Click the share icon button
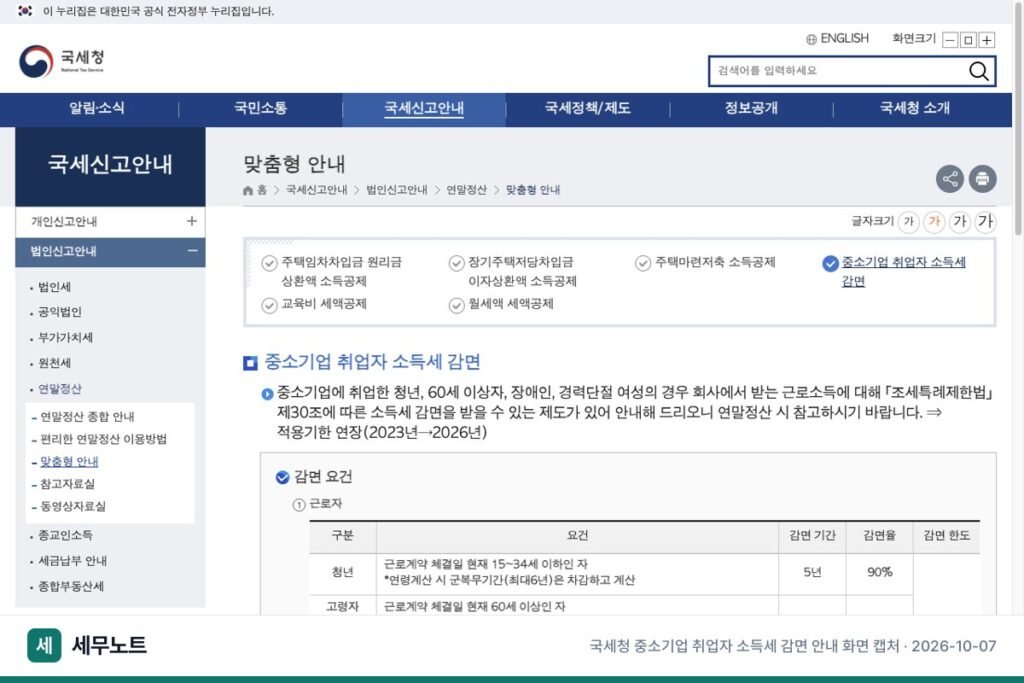This screenshot has height=683, width=1024. tap(950, 178)
